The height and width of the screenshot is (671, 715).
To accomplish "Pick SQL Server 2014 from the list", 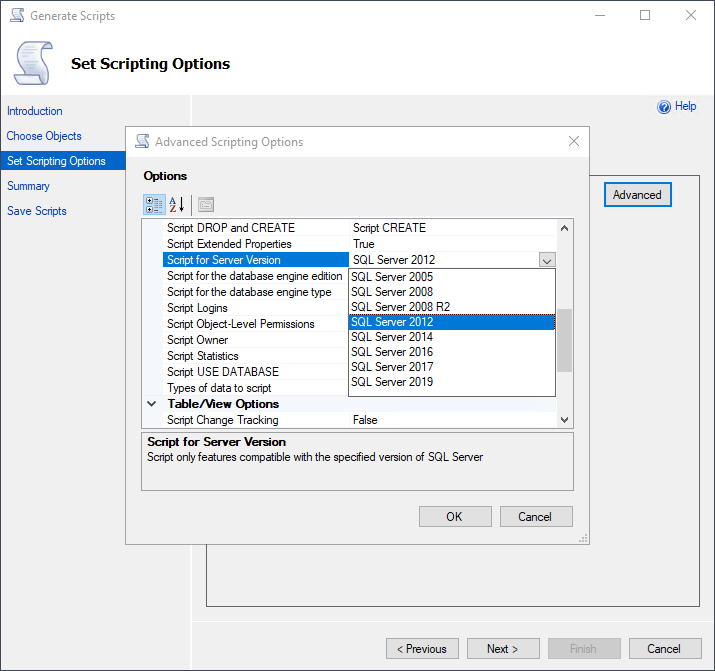I will coord(452,337).
